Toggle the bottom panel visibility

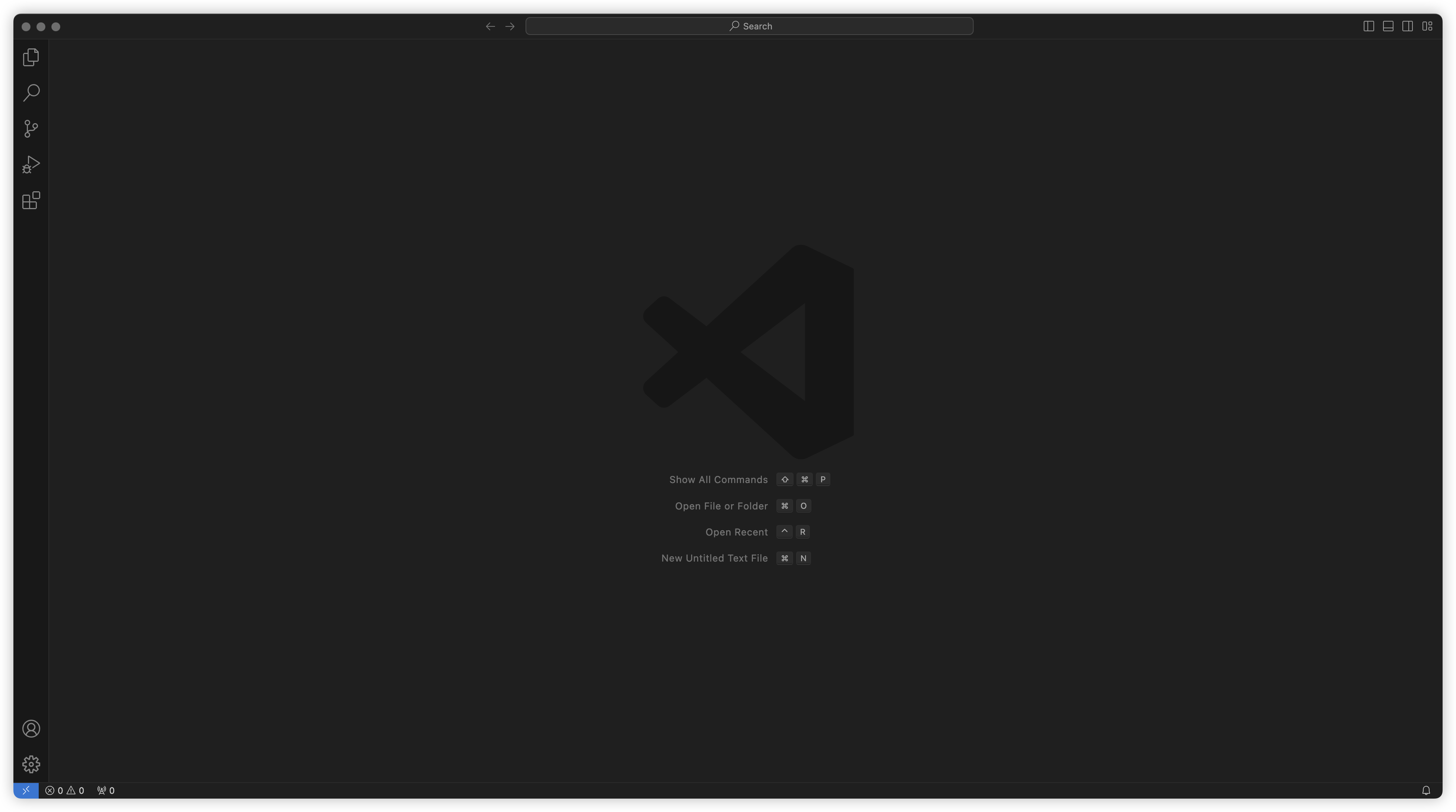[1388, 26]
